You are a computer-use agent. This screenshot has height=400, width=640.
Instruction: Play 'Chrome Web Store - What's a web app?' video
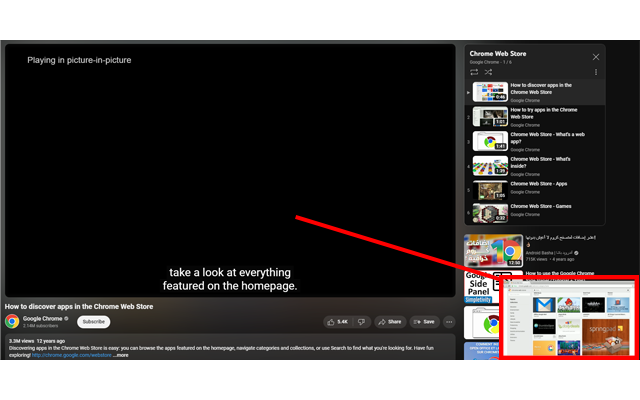click(535, 142)
